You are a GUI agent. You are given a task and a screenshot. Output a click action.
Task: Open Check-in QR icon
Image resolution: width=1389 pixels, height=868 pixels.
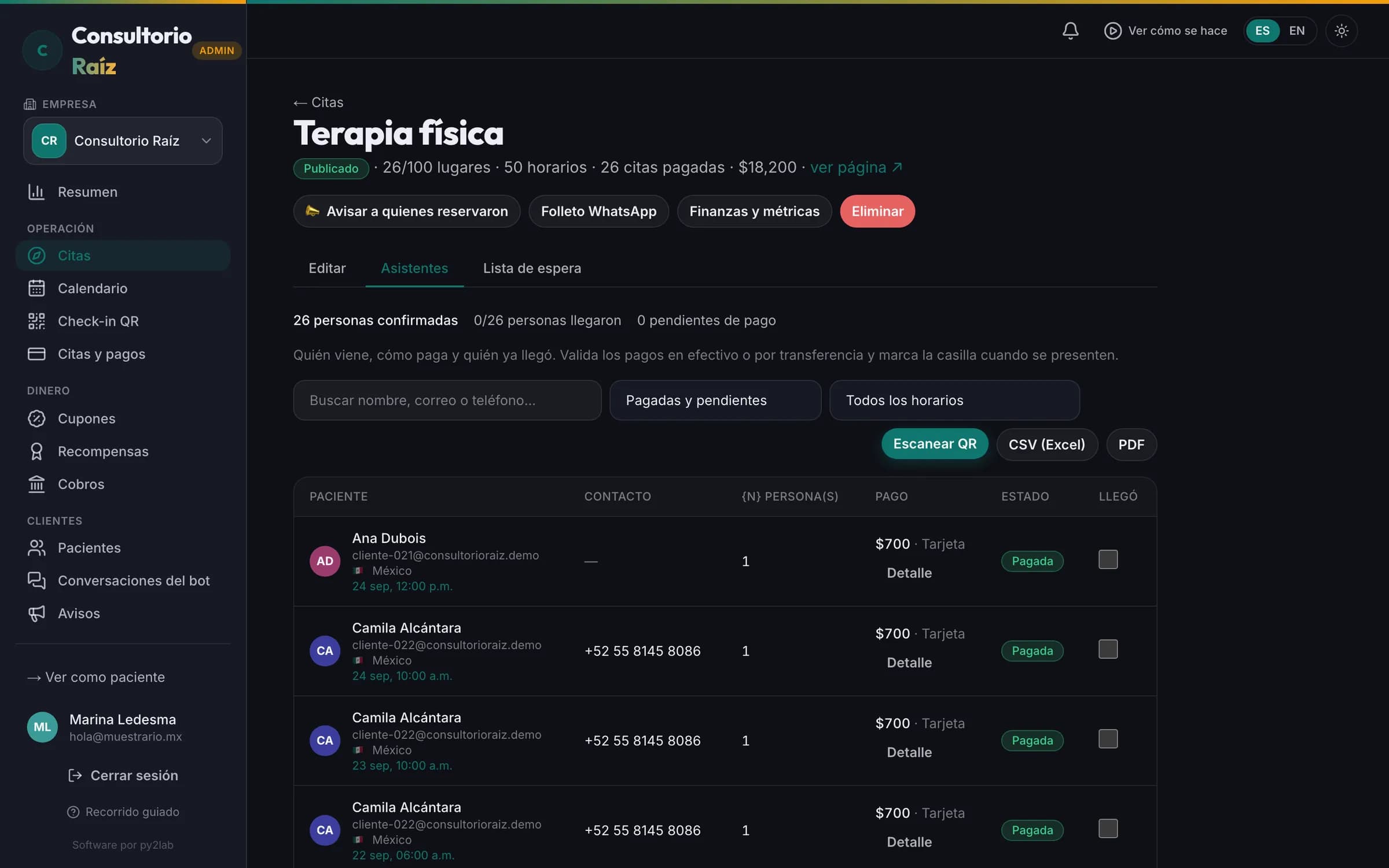(x=36, y=321)
